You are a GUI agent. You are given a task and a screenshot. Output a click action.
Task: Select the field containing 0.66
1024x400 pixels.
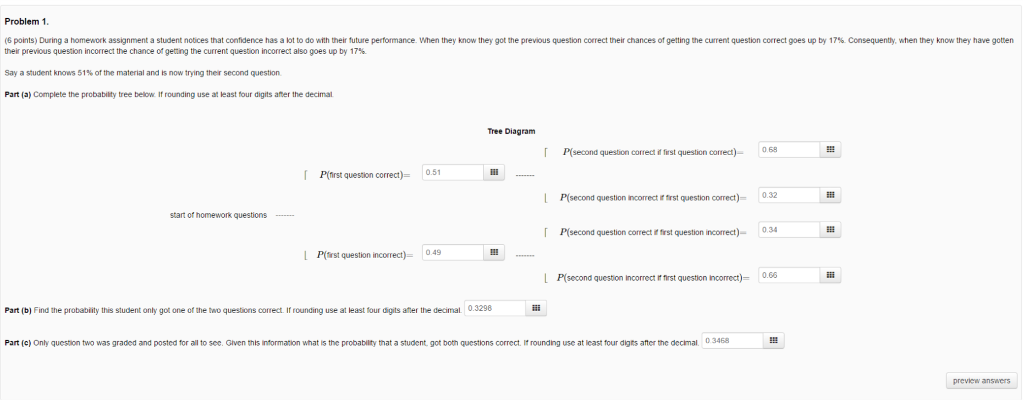pos(790,275)
